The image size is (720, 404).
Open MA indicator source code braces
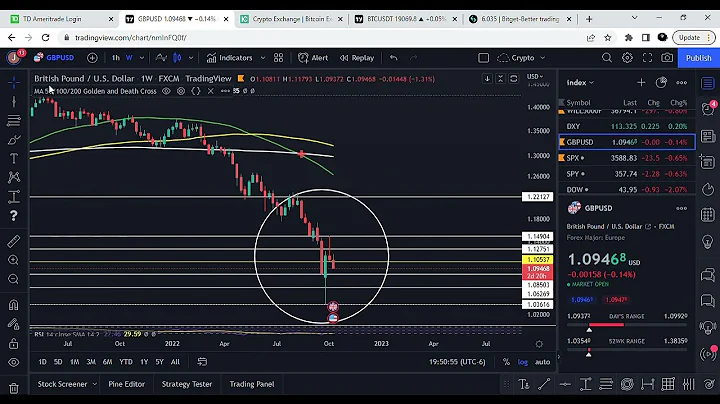(x=196, y=91)
